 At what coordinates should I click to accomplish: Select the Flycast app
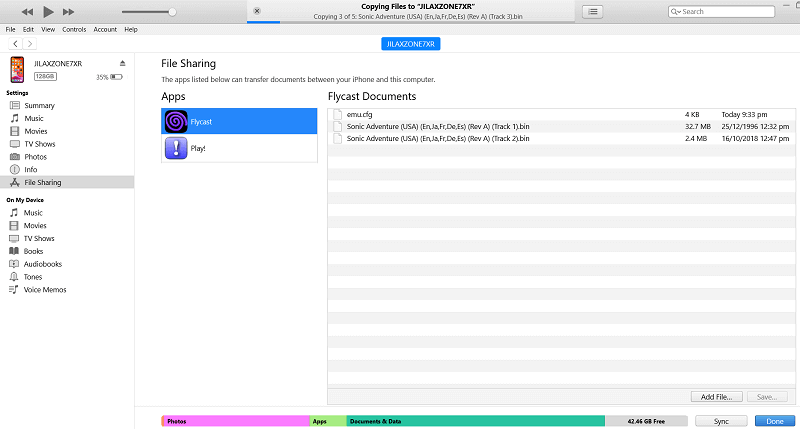(x=239, y=121)
